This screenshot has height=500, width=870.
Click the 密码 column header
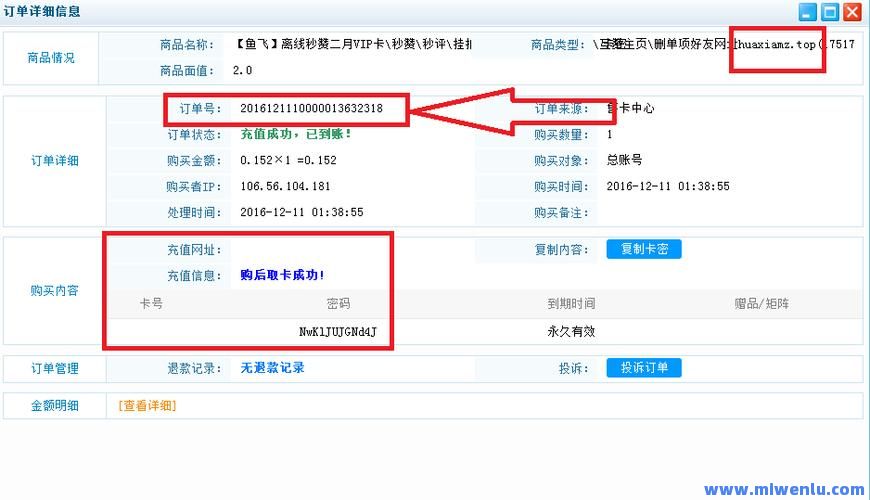tap(338, 304)
